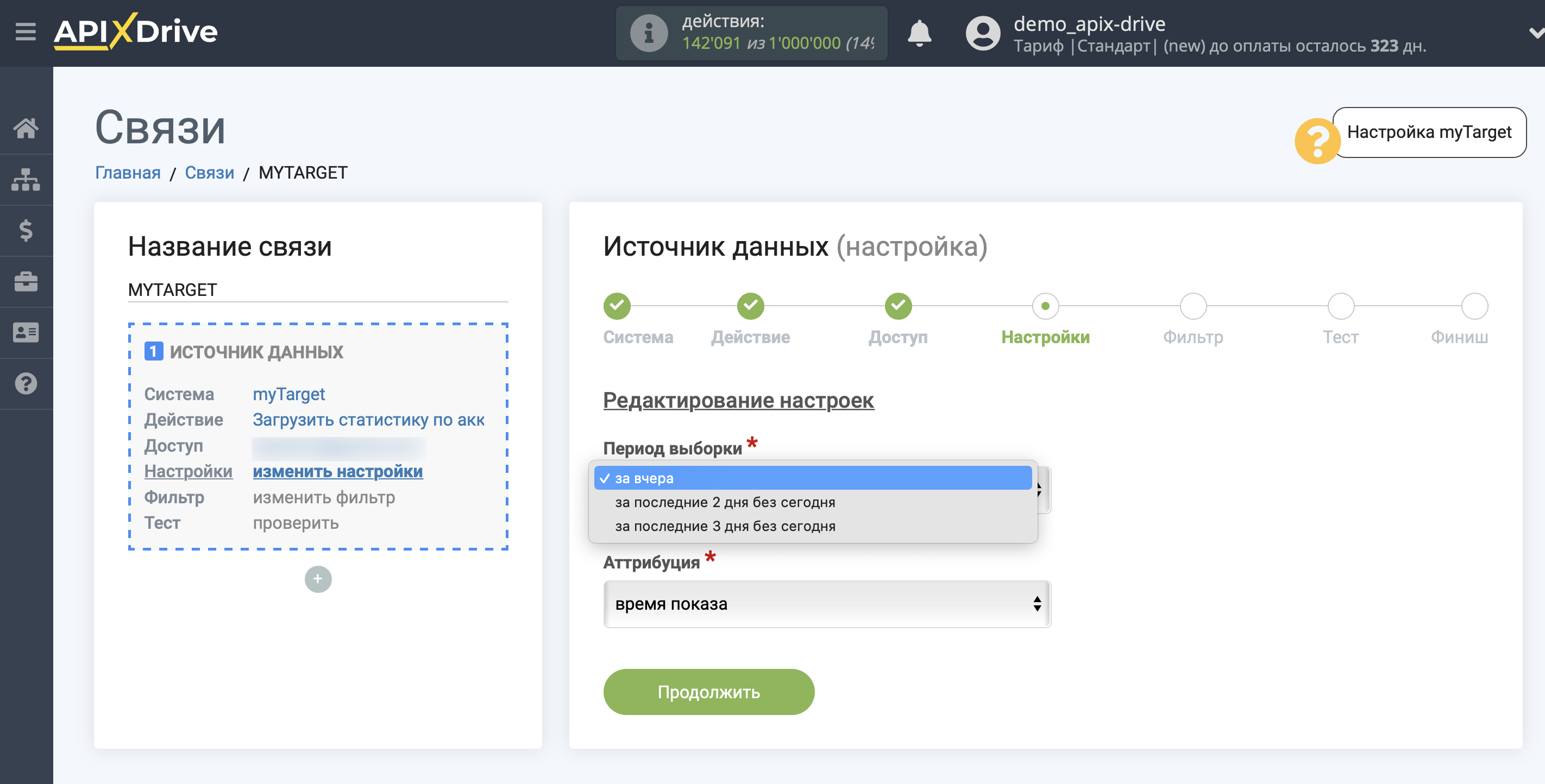
Task: Click the Настройки label in source block
Action: [x=189, y=472]
